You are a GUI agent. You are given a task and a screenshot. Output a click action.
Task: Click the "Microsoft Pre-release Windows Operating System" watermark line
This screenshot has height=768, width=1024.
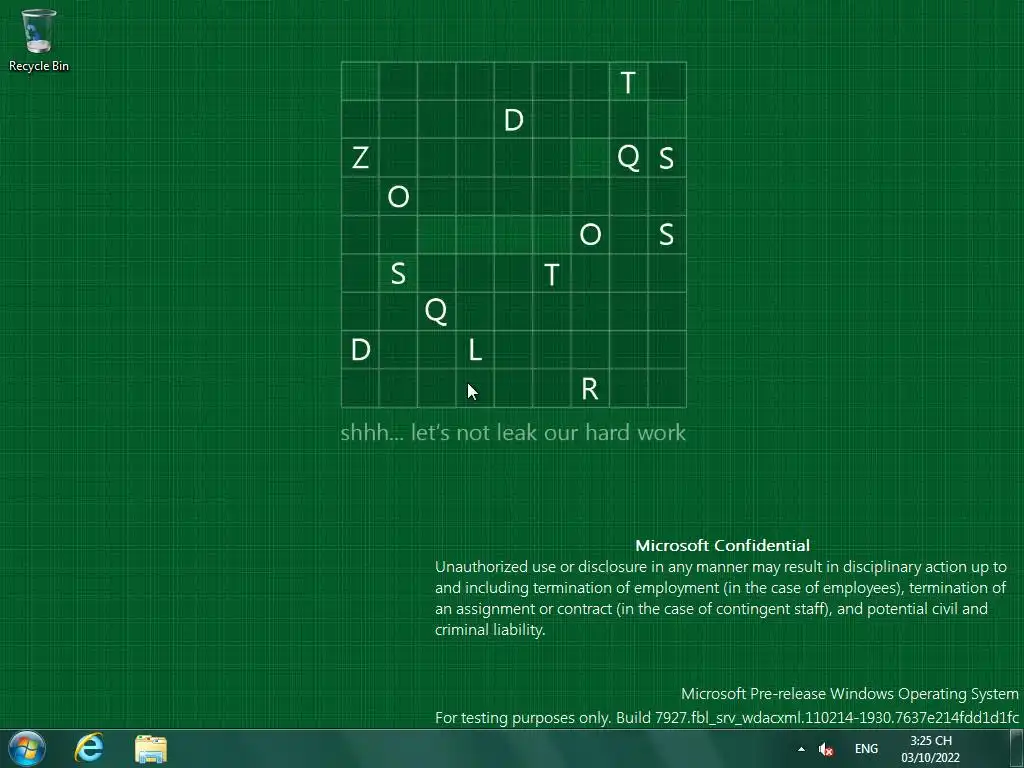(850, 694)
